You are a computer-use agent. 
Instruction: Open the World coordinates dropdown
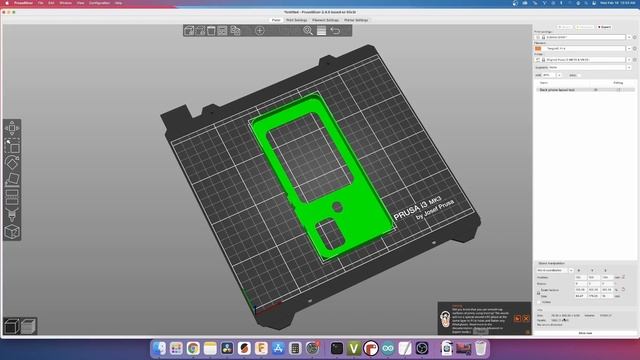[x=555, y=270]
